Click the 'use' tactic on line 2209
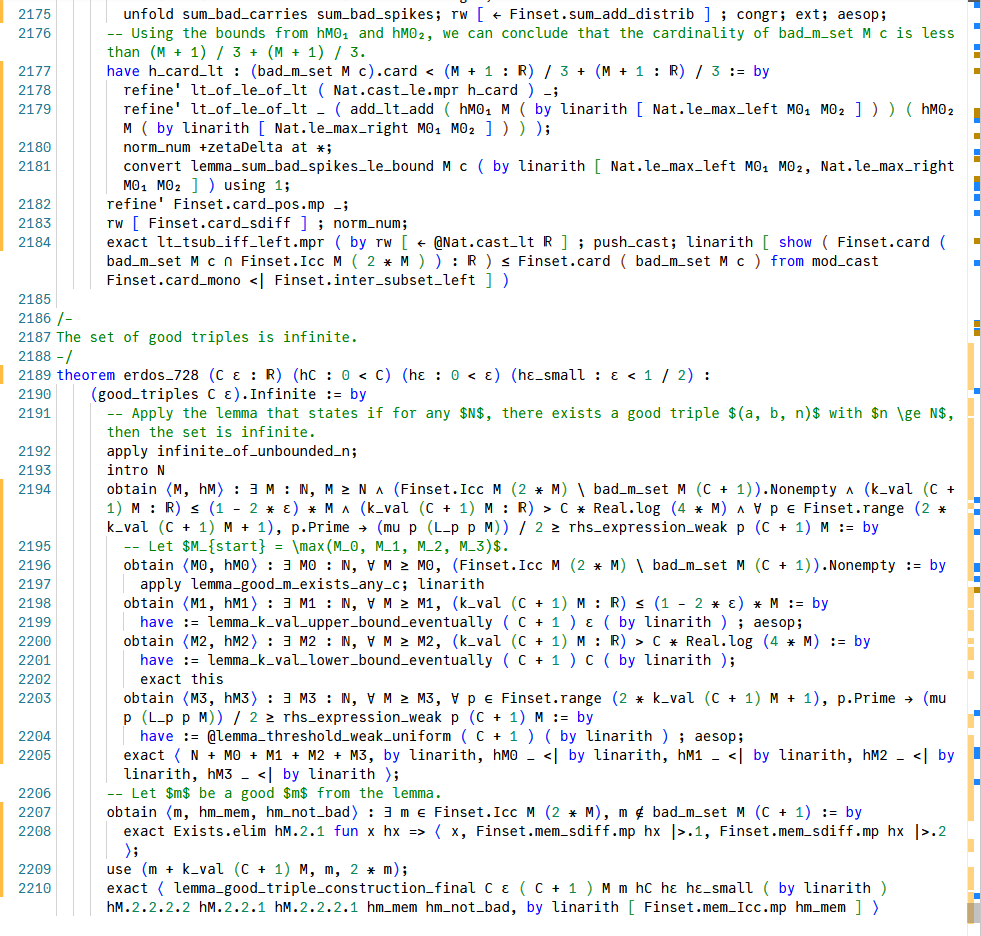 [119, 870]
